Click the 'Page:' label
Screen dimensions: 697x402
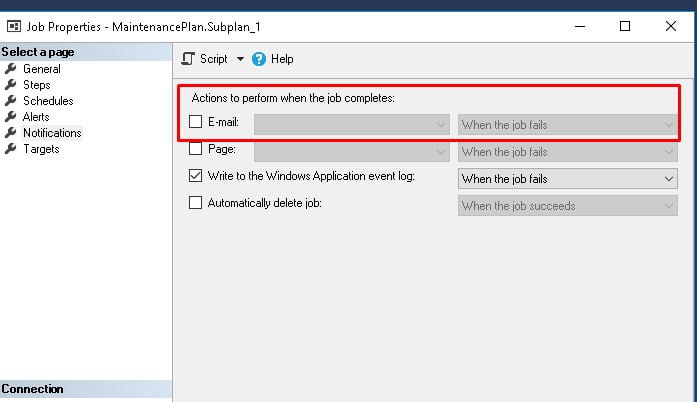222,149
